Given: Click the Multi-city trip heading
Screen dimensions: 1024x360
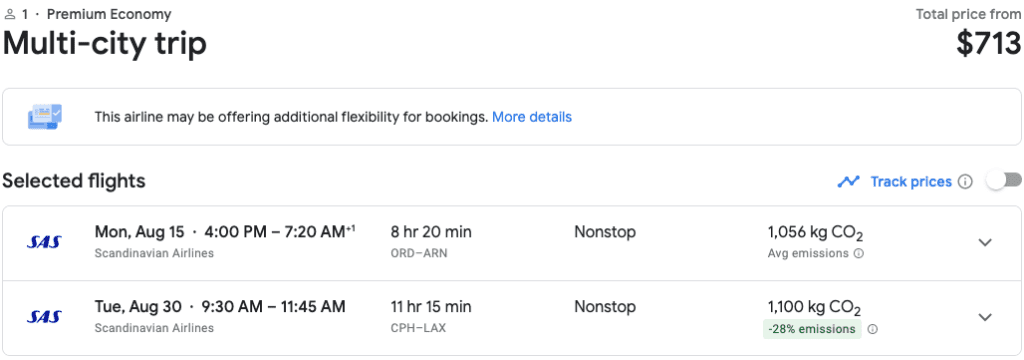Looking at the screenshot, I should pos(104,43).
